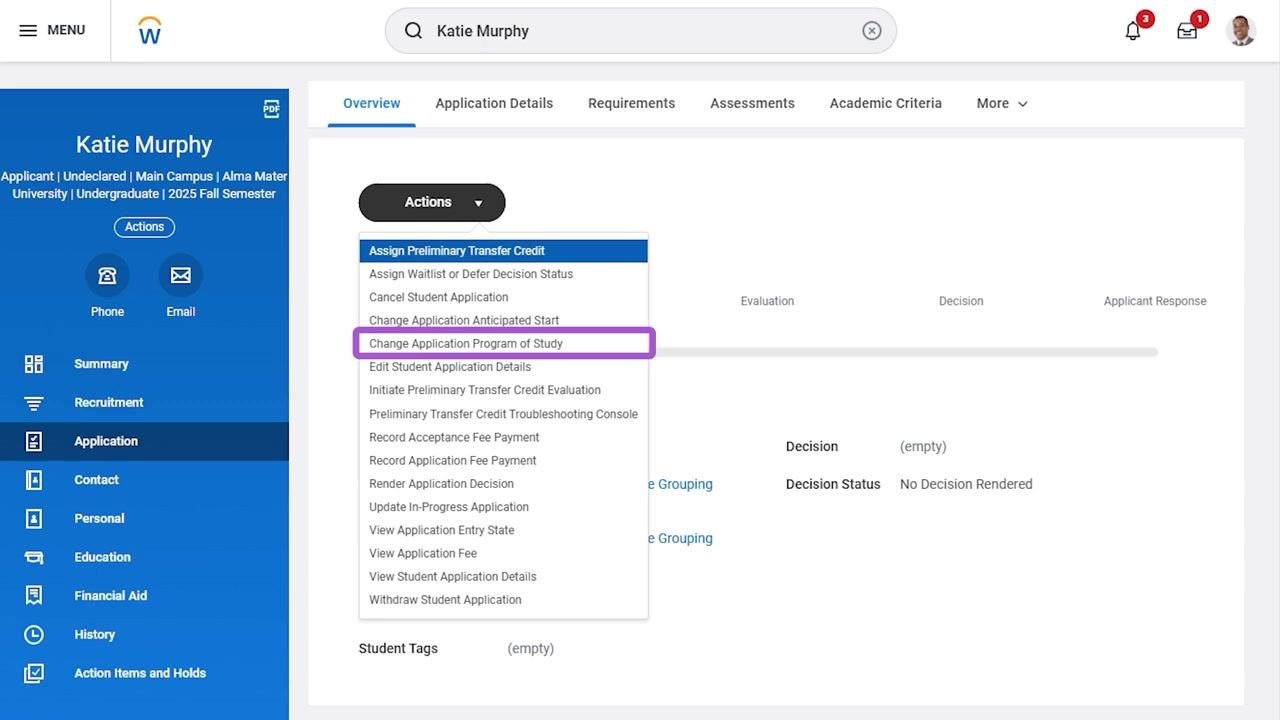Open the user profile avatar
This screenshot has height=720, width=1280.
pyautogui.click(x=1241, y=30)
